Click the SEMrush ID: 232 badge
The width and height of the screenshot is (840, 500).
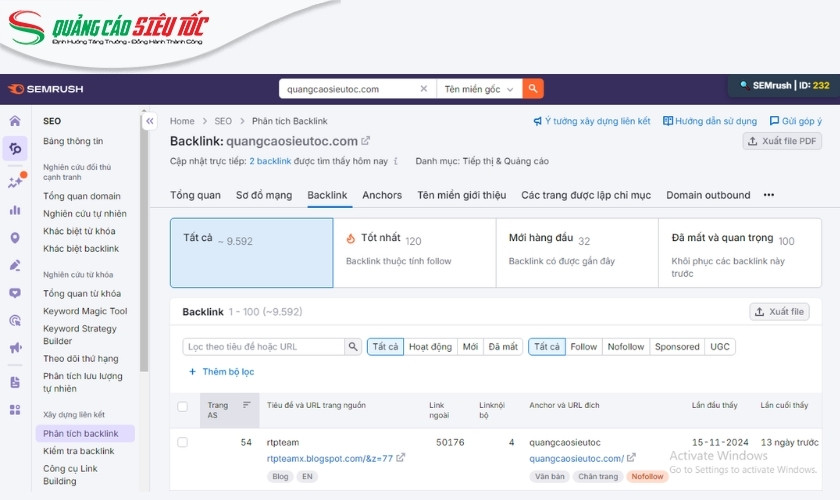pos(784,86)
